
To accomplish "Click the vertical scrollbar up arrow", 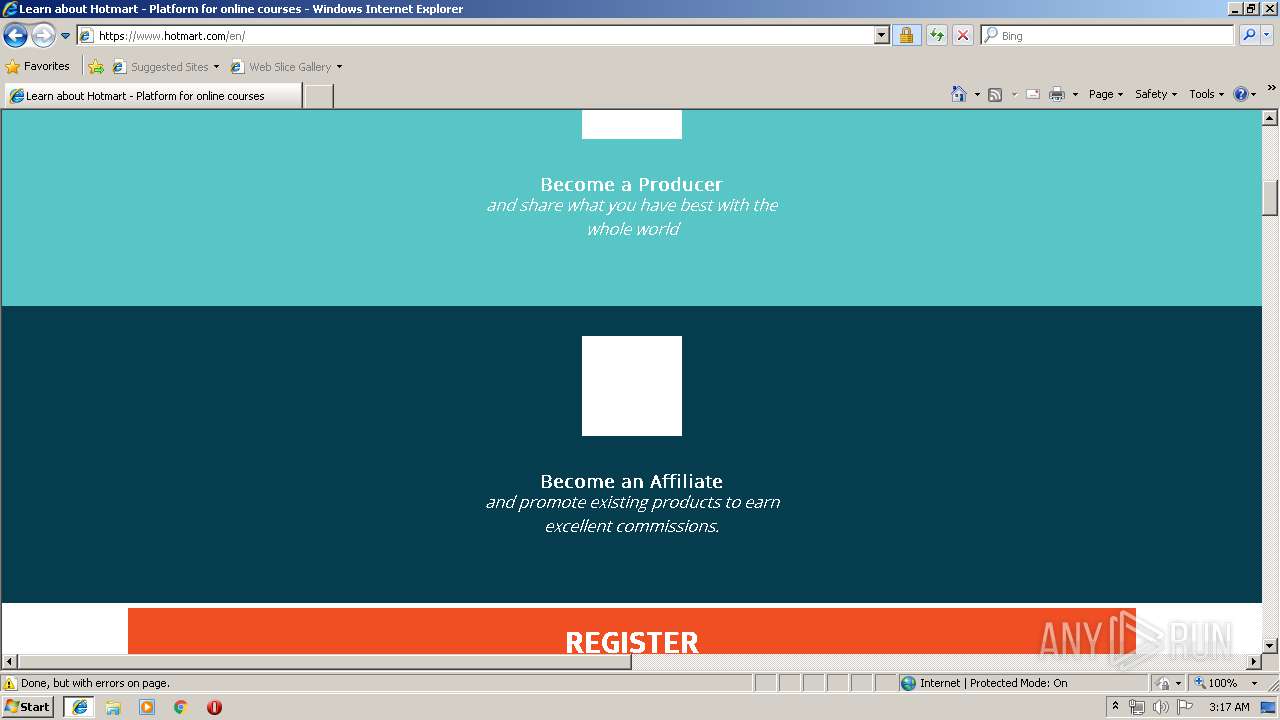I will [1270, 118].
